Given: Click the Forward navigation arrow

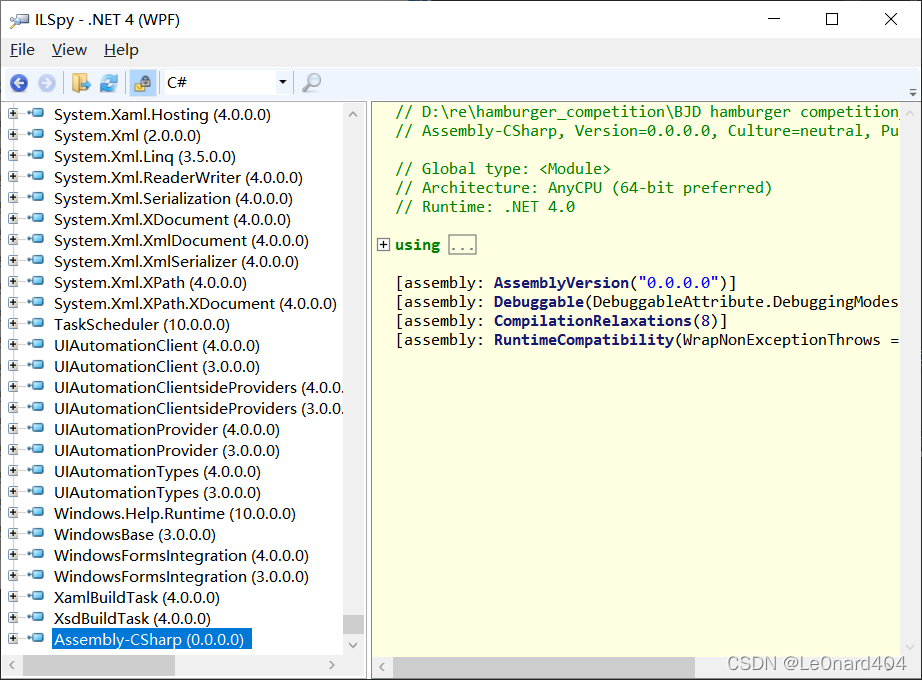Looking at the screenshot, I should (47, 83).
